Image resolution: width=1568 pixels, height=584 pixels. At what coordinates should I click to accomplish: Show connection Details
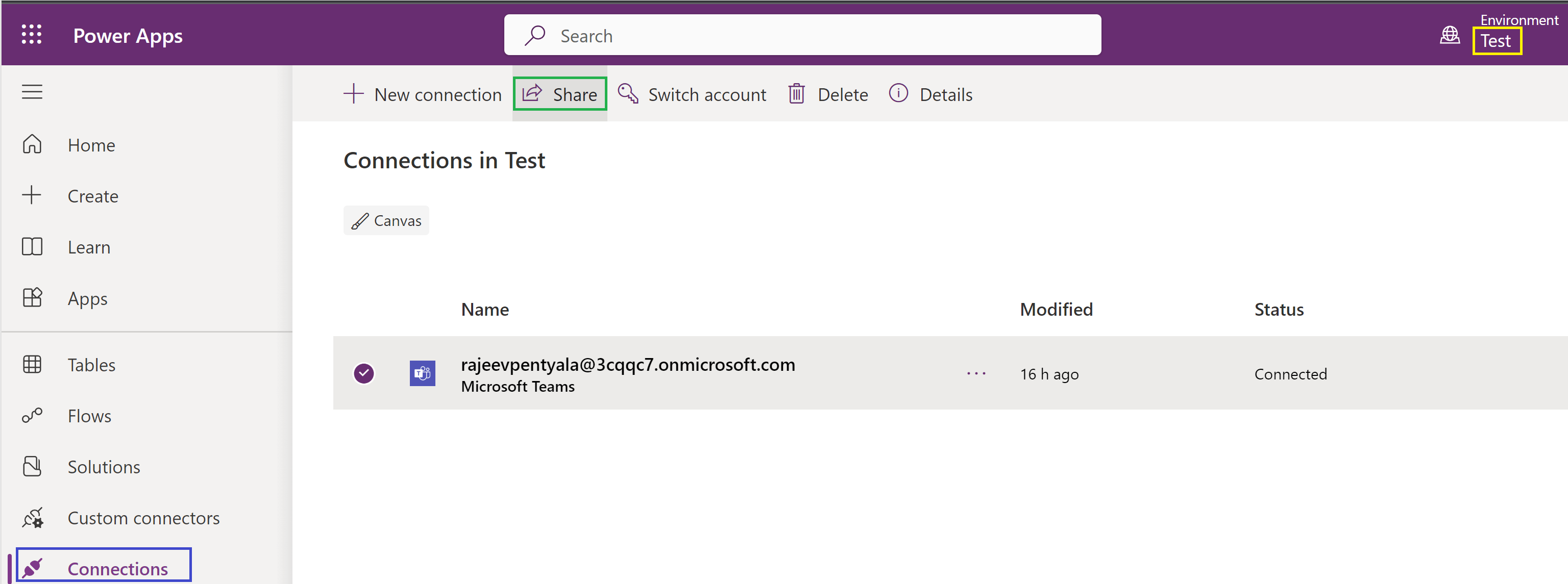(x=930, y=94)
